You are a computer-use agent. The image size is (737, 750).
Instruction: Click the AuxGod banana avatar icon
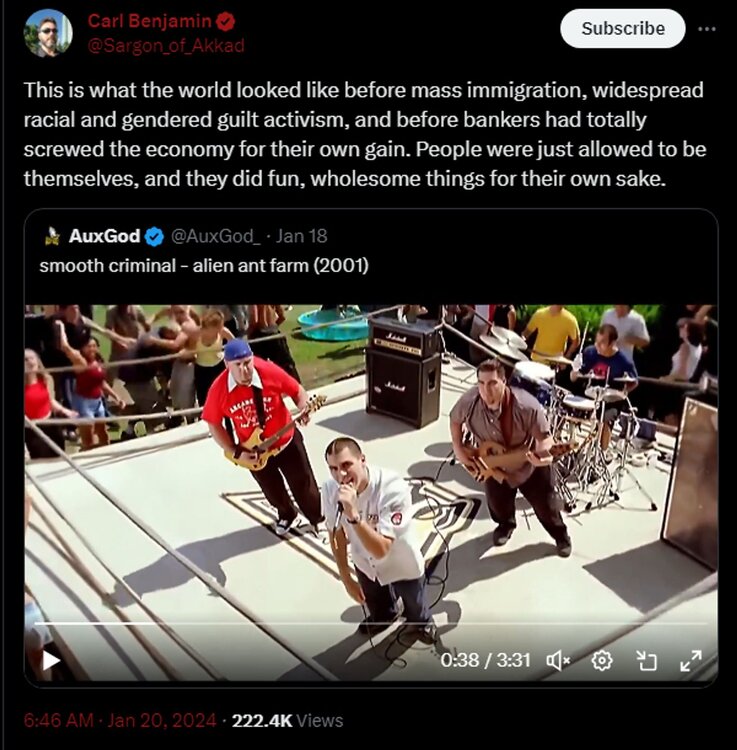(52, 237)
